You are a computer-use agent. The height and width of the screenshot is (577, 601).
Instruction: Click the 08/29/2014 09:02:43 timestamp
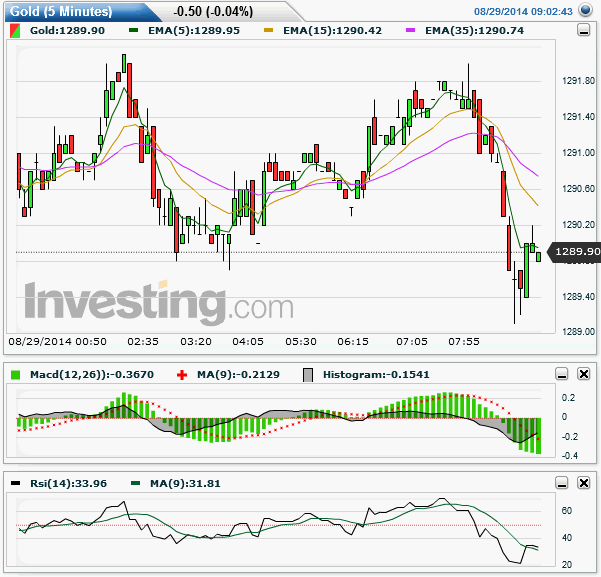pyautogui.click(x=523, y=12)
